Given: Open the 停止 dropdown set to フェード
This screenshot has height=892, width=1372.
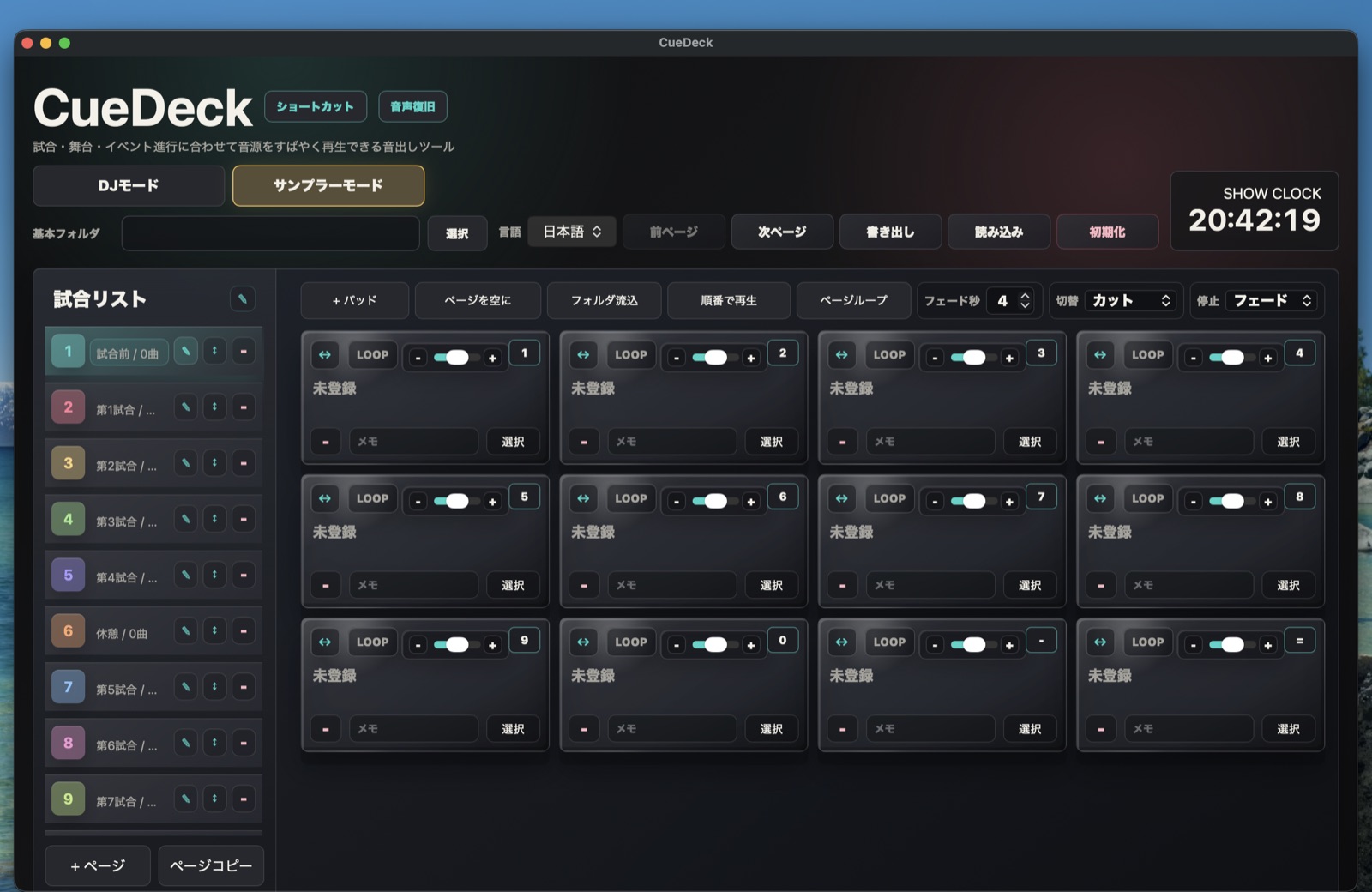Looking at the screenshot, I should 1273,300.
